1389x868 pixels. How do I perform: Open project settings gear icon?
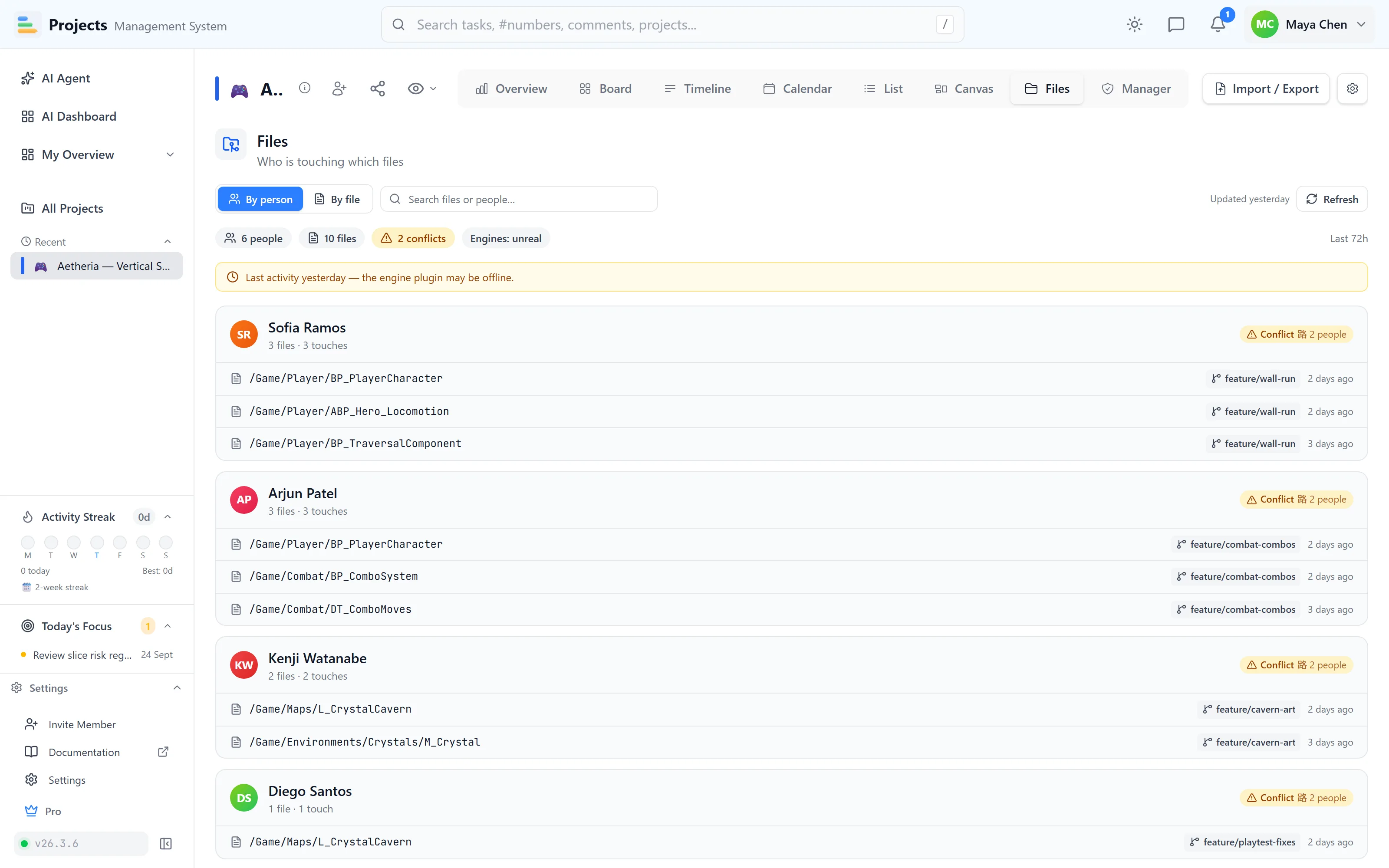click(1352, 89)
